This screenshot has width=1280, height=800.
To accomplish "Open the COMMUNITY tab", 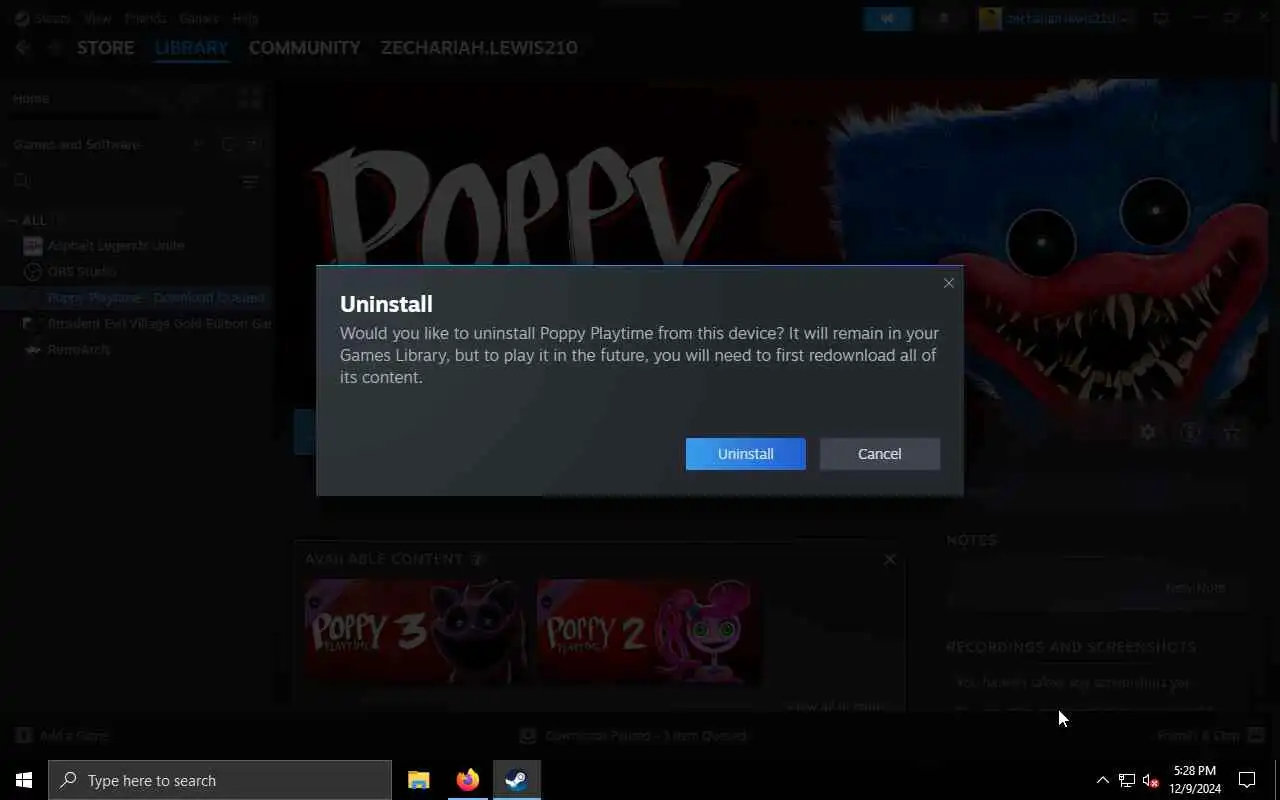I will [304, 47].
